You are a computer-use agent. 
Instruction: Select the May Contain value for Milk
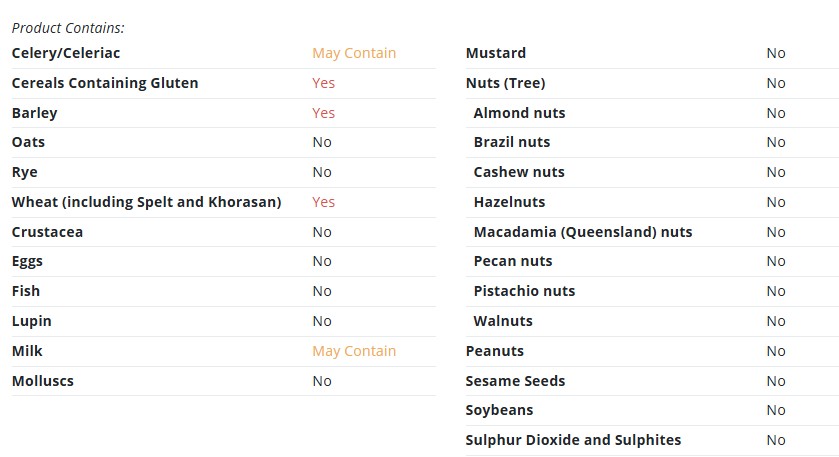(354, 351)
